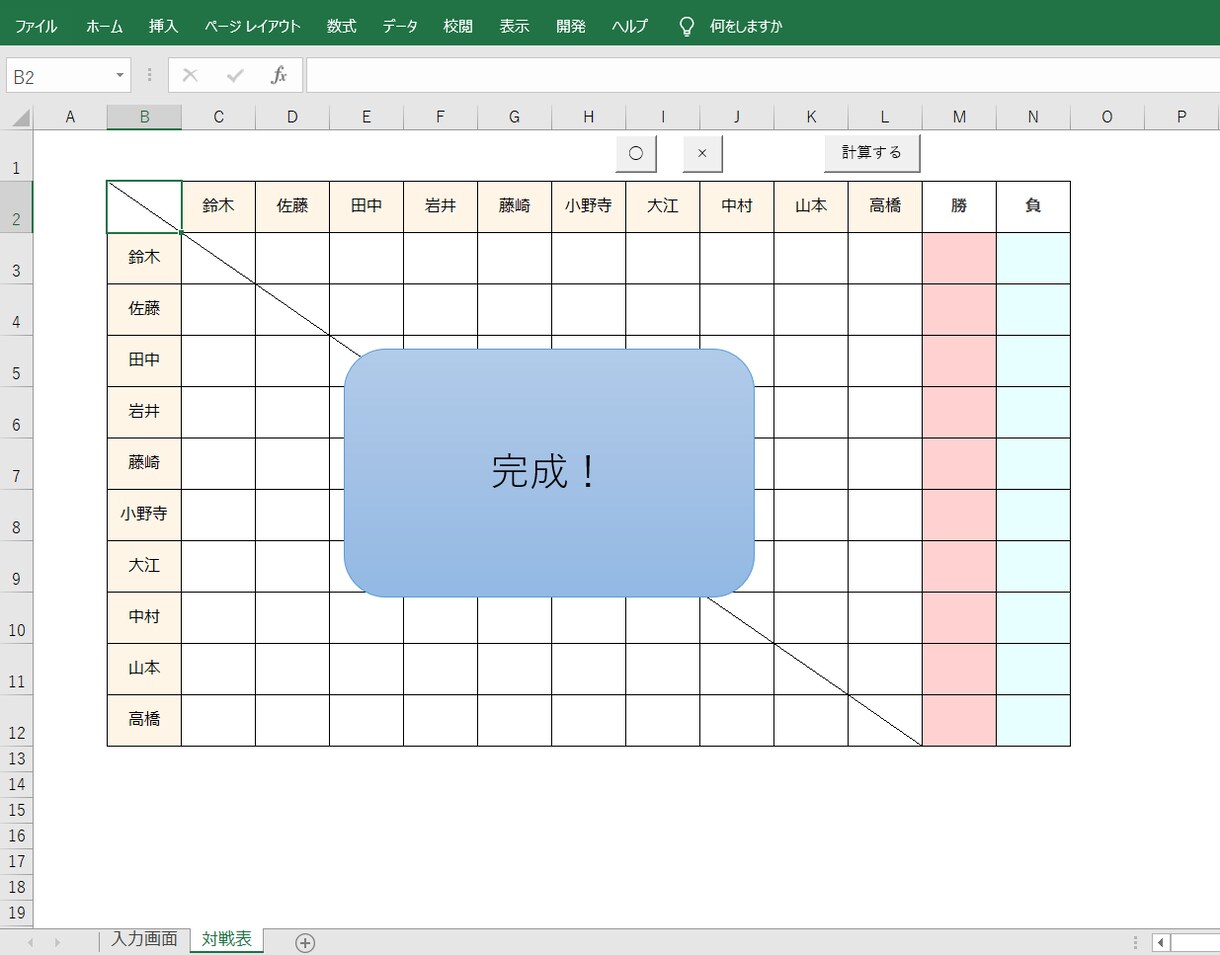
Task: Click the ○ button above the table
Action: pyautogui.click(x=636, y=153)
